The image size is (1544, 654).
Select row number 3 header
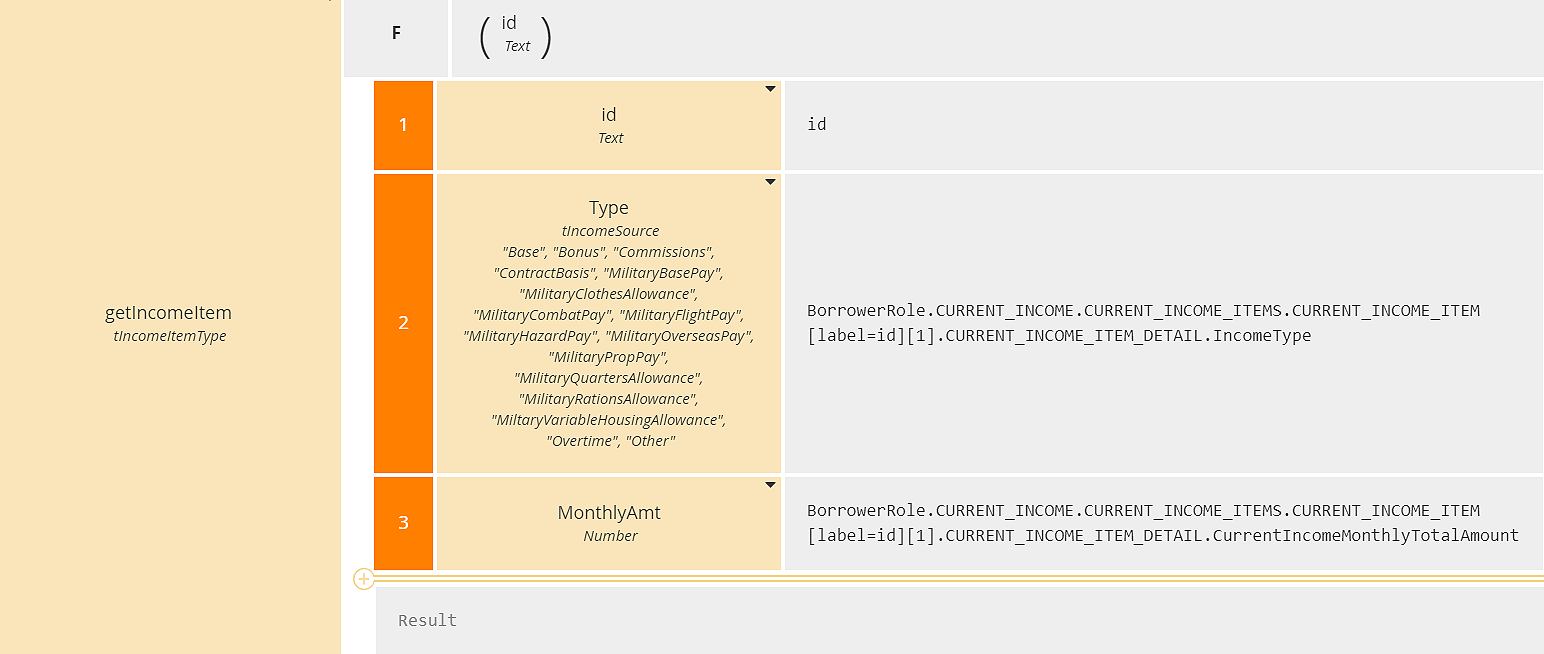click(x=403, y=523)
